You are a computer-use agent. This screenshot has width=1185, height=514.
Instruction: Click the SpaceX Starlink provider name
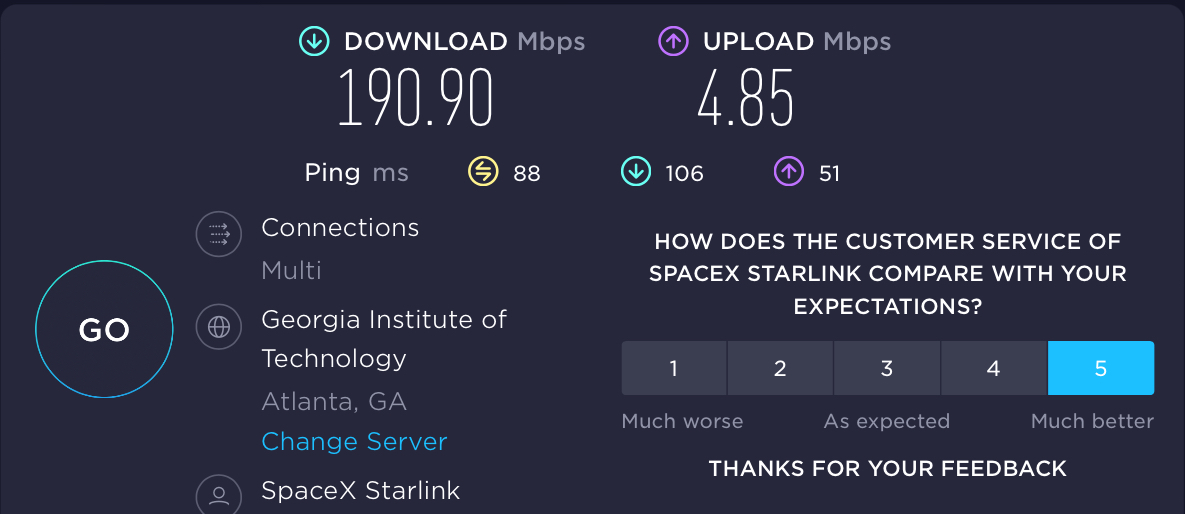(x=360, y=491)
